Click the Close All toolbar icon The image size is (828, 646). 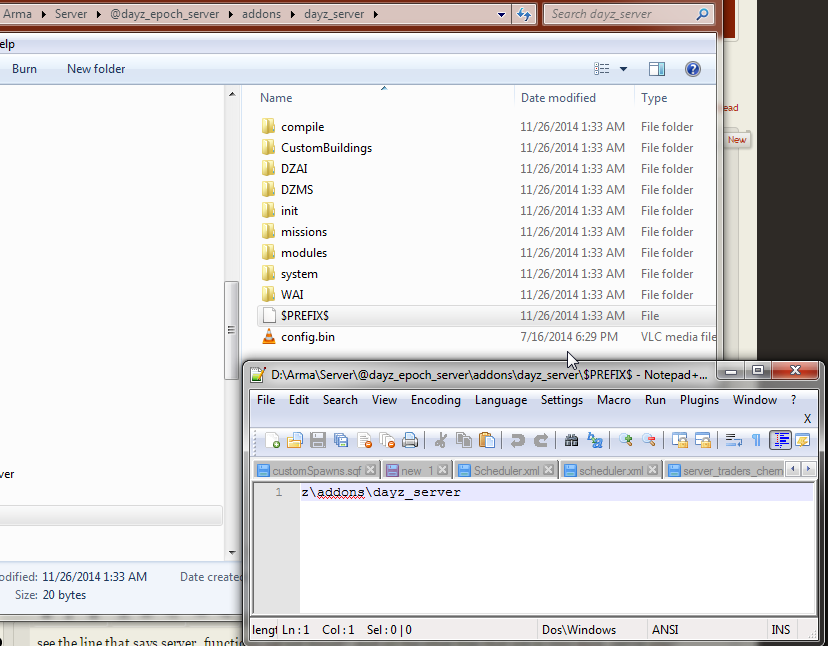click(x=387, y=440)
